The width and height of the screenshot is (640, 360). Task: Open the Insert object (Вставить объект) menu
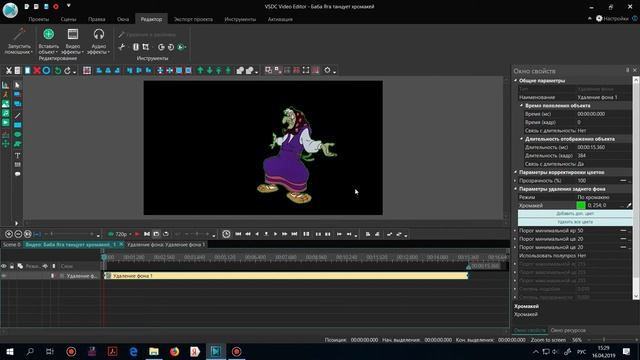pos(49,41)
